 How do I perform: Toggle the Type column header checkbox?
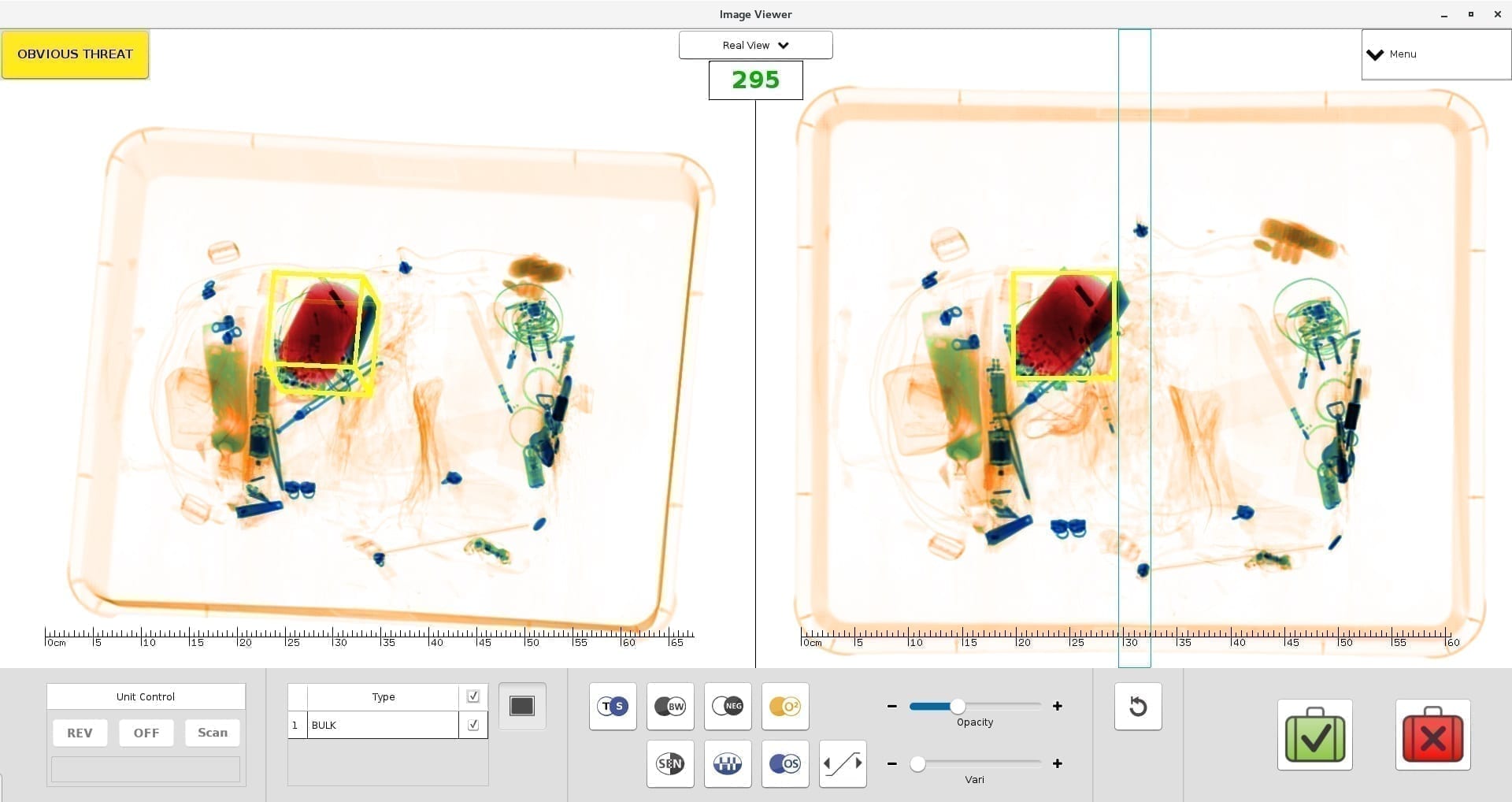point(473,696)
